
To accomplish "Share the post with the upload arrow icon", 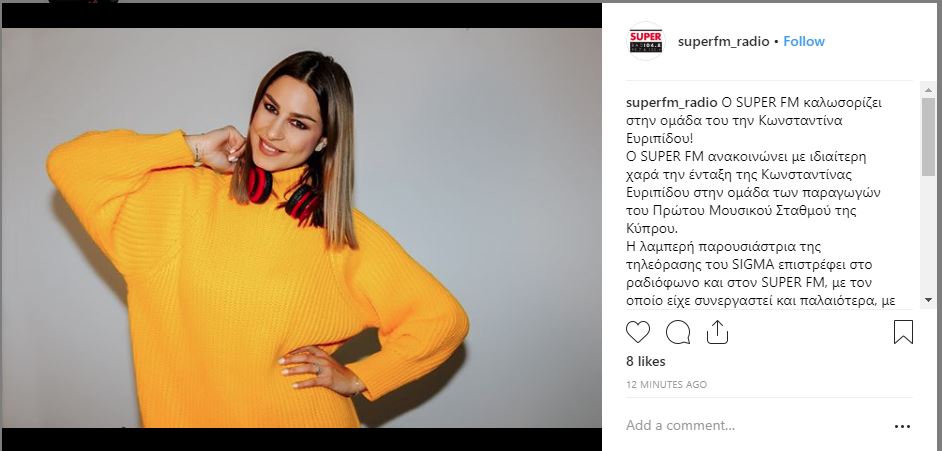I will (x=717, y=331).
